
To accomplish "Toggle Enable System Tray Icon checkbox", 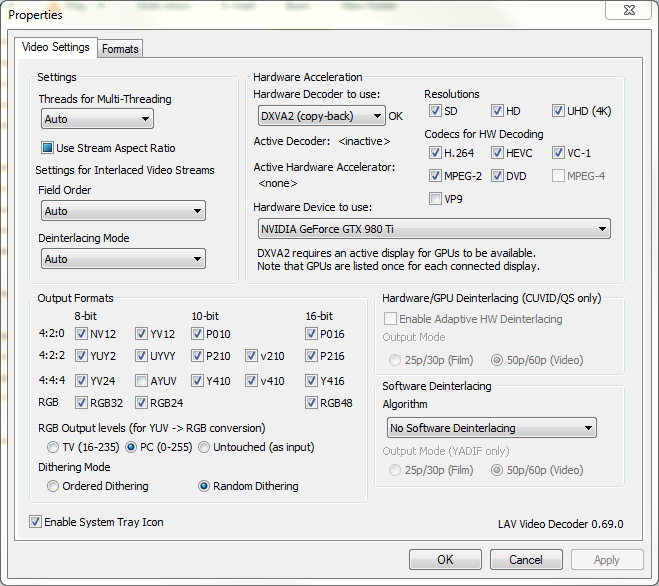I will coord(36,522).
